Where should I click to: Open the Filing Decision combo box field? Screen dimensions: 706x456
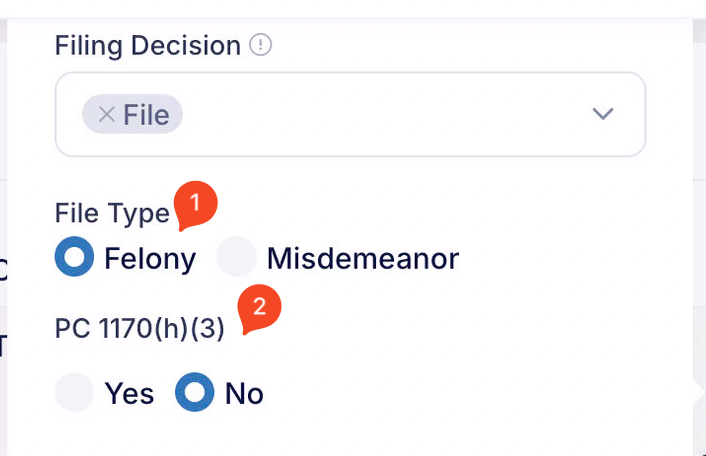350,114
